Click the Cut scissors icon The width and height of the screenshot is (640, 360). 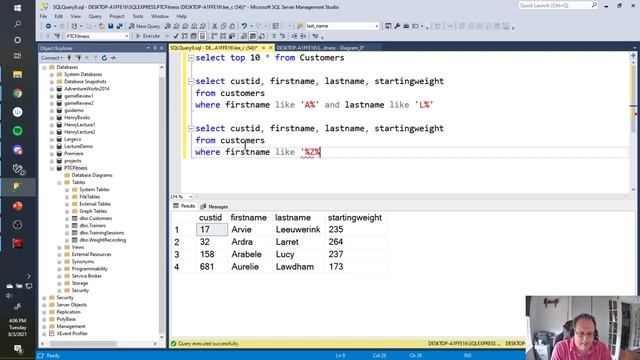(x=215, y=26)
